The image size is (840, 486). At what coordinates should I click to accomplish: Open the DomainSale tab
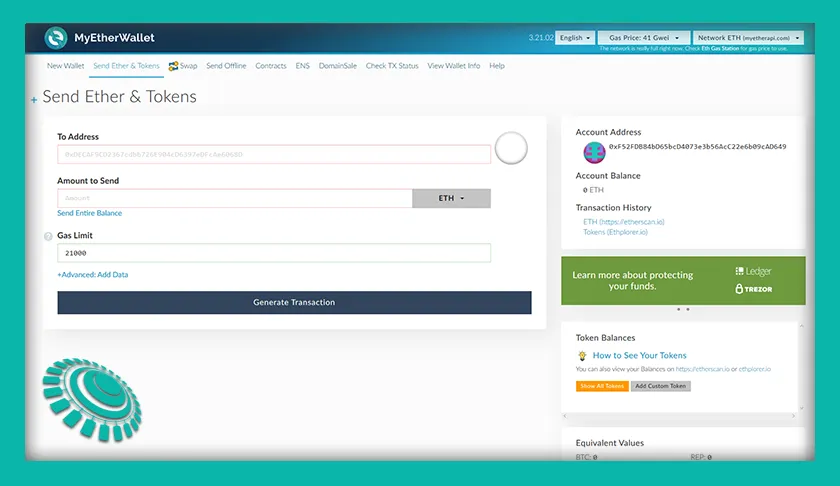[338, 66]
